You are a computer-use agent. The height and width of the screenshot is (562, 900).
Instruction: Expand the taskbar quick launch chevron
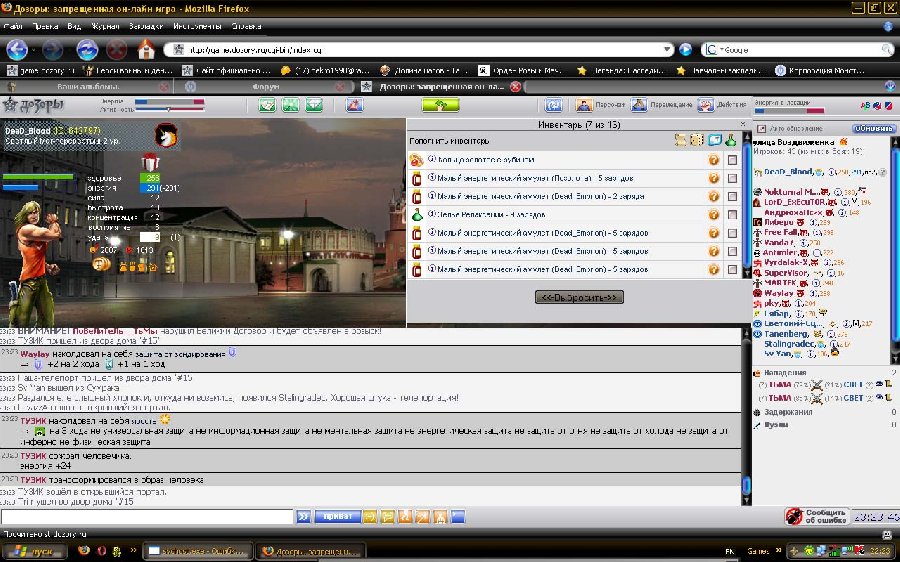click(x=133, y=550)
